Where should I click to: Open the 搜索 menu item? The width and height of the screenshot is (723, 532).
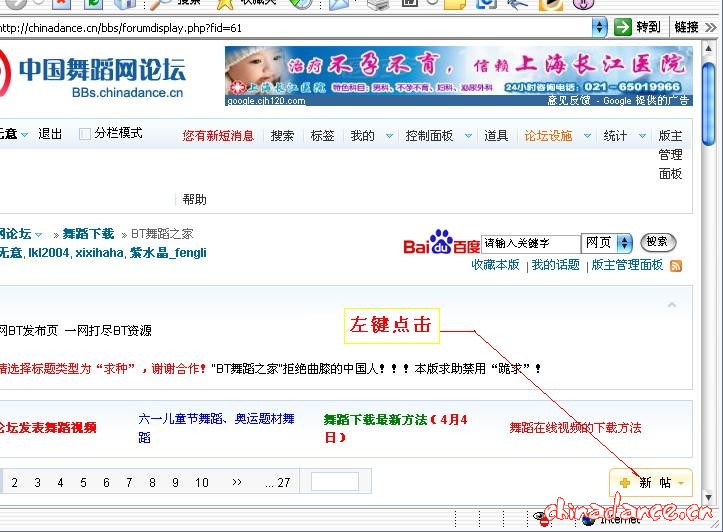coord(282,136)
